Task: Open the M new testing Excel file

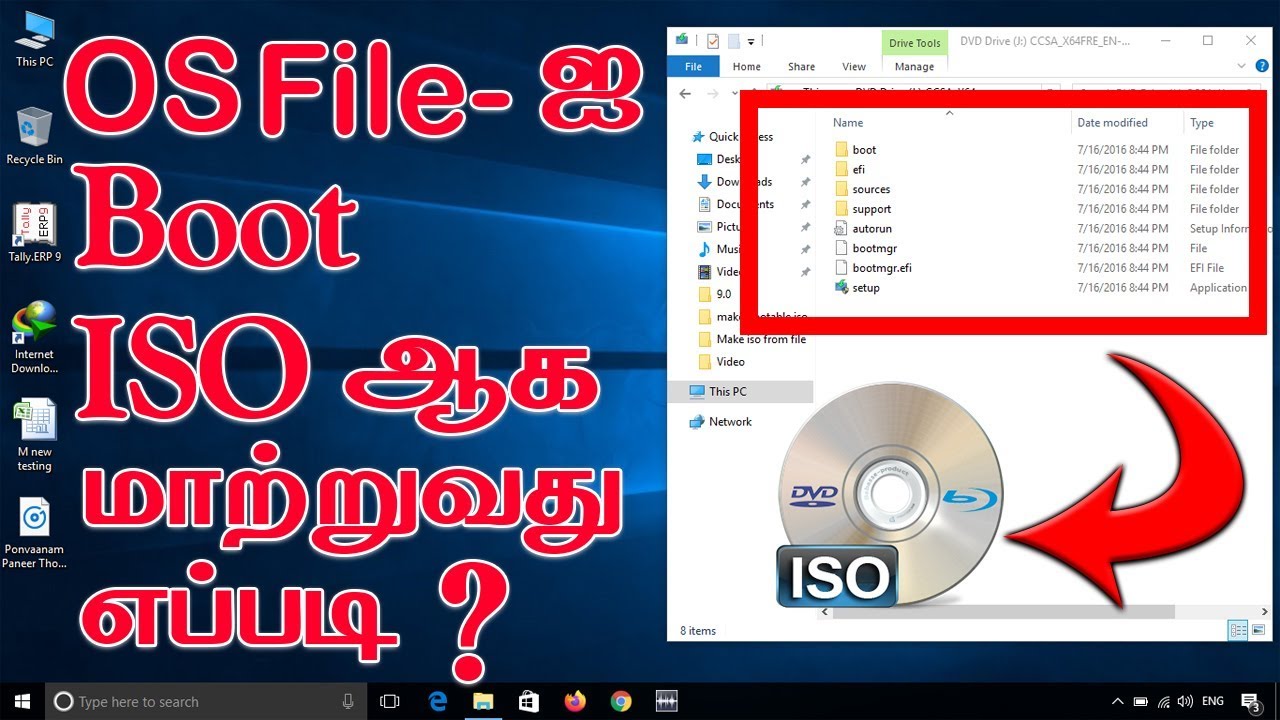Action: (35, 436)
